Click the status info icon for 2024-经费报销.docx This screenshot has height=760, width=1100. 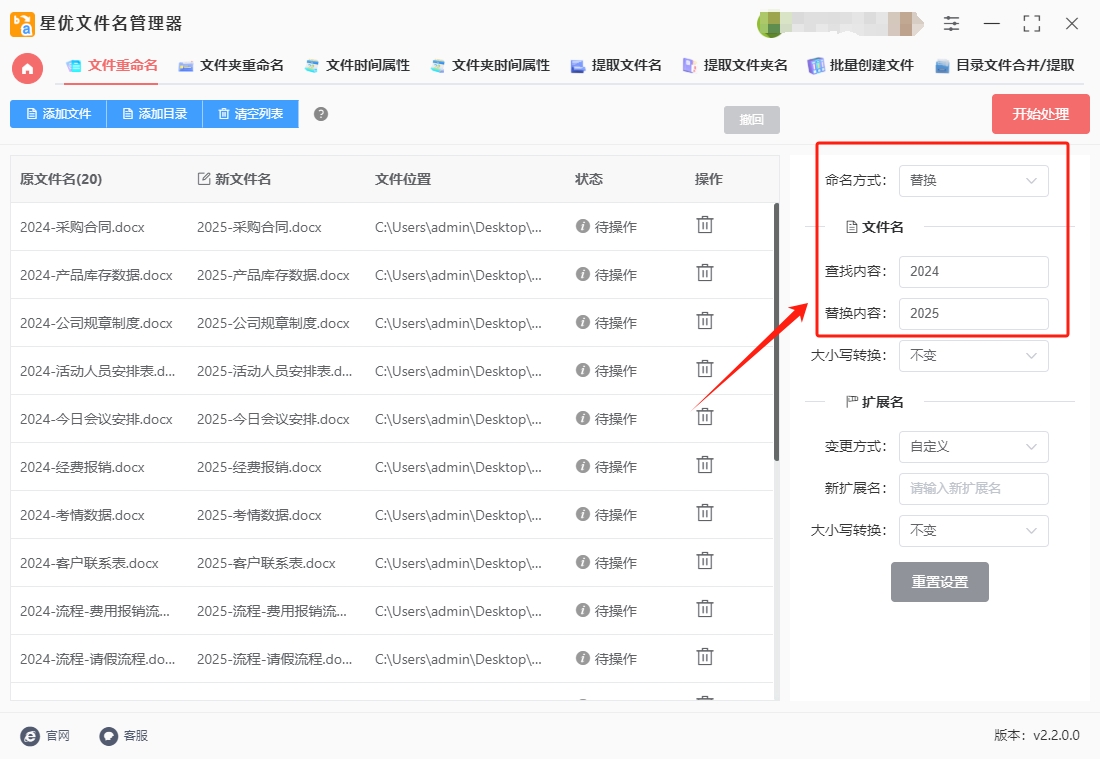[582, 466]
